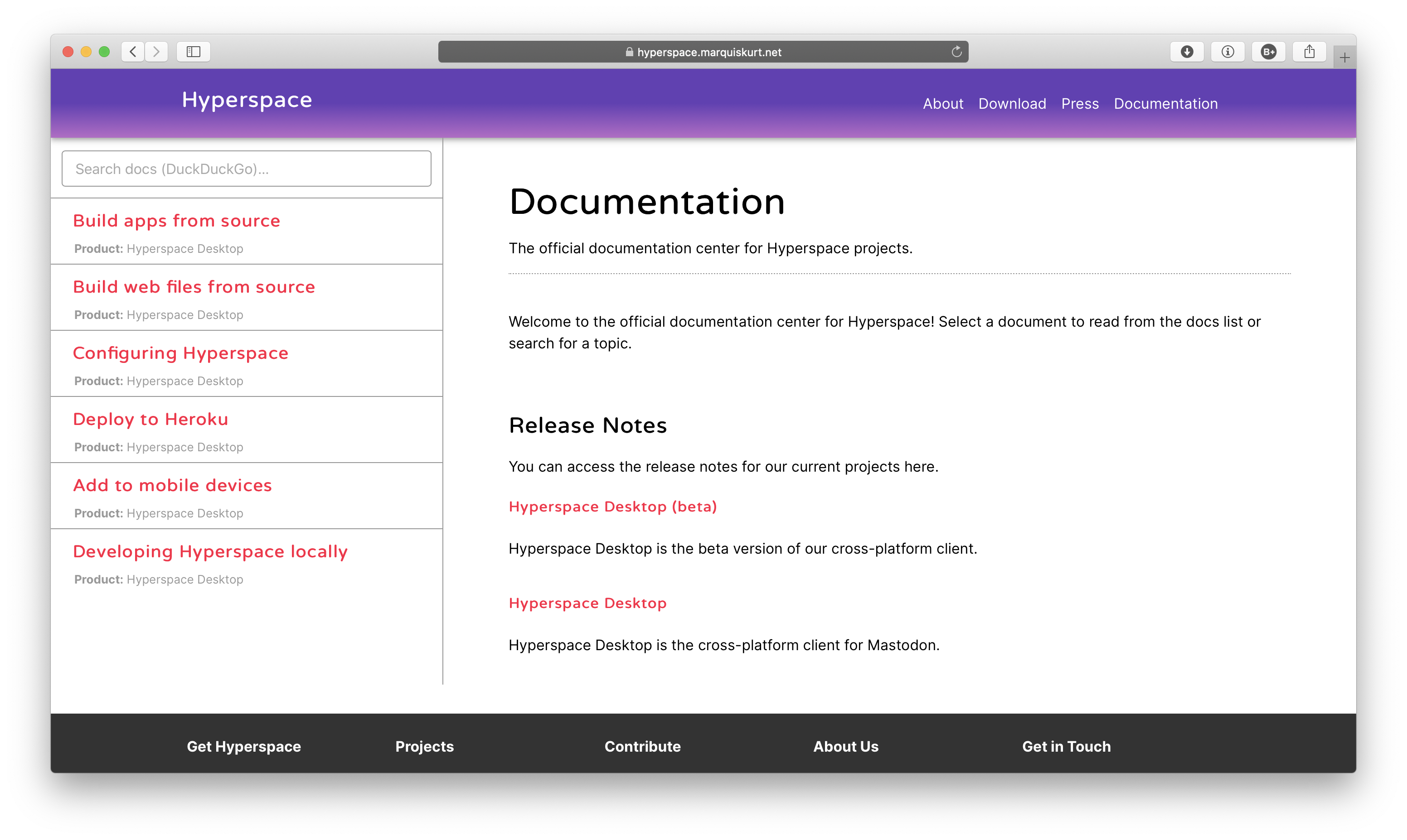The image size is (1407, 840).
Task: Open the Build web files from source doc
Action: tap(194, 287)
